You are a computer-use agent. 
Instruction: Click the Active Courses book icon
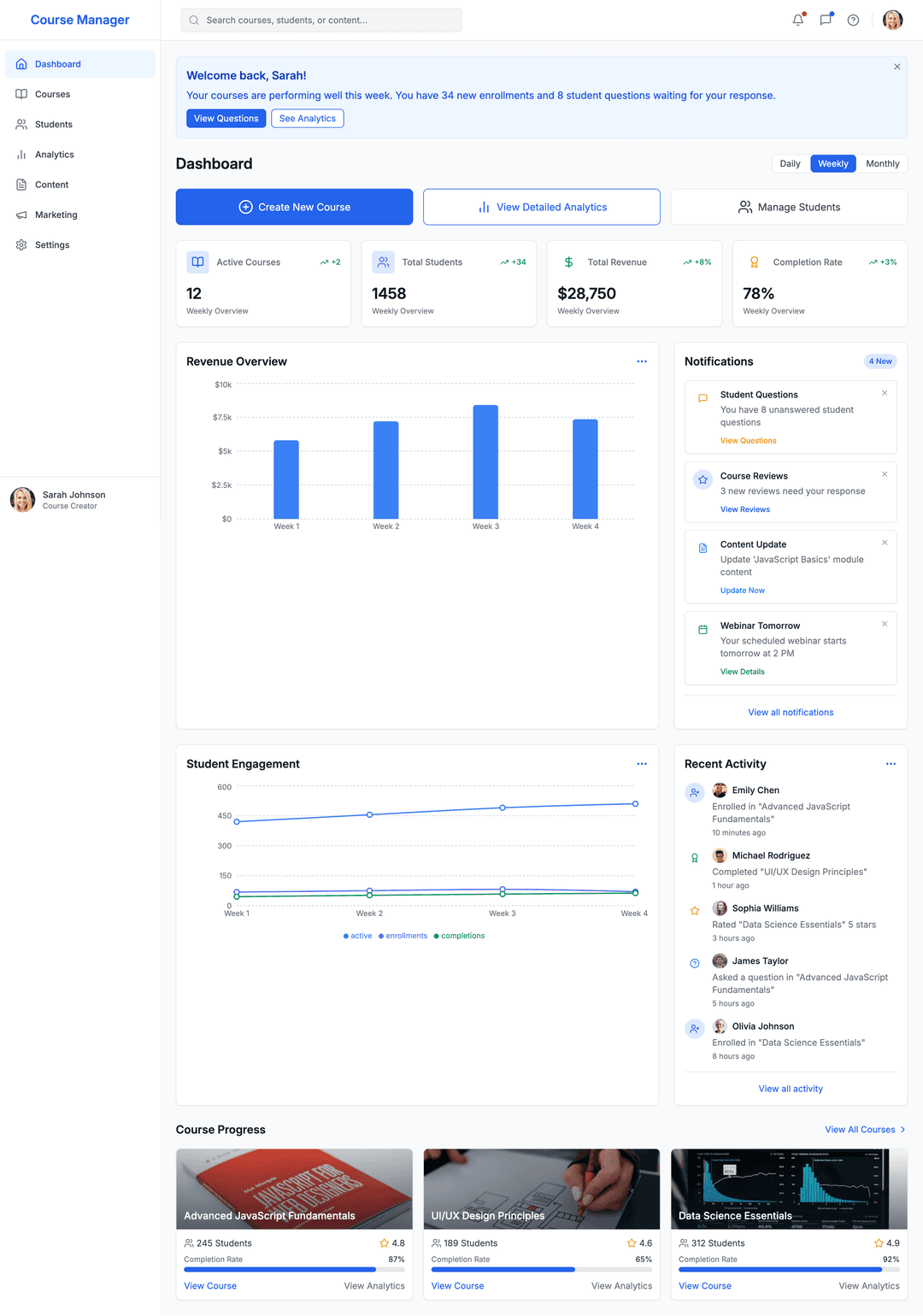point(197,262)
